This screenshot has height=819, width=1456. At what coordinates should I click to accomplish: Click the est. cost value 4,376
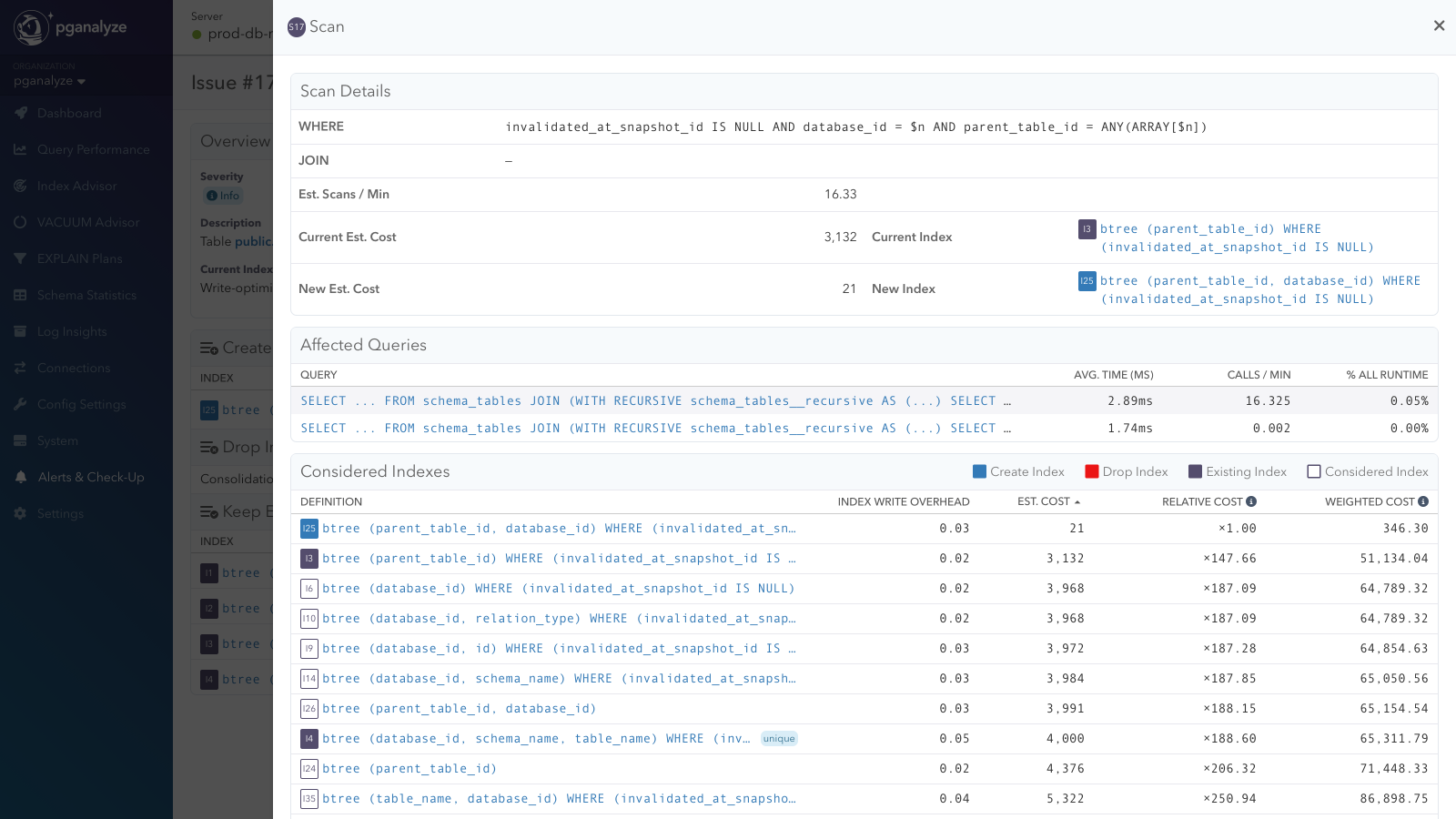pyautogui.click(x=1066, y=769)
